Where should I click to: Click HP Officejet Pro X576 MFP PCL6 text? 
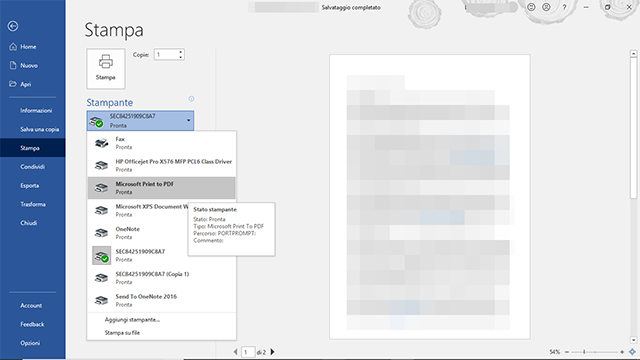pos(173,162)
